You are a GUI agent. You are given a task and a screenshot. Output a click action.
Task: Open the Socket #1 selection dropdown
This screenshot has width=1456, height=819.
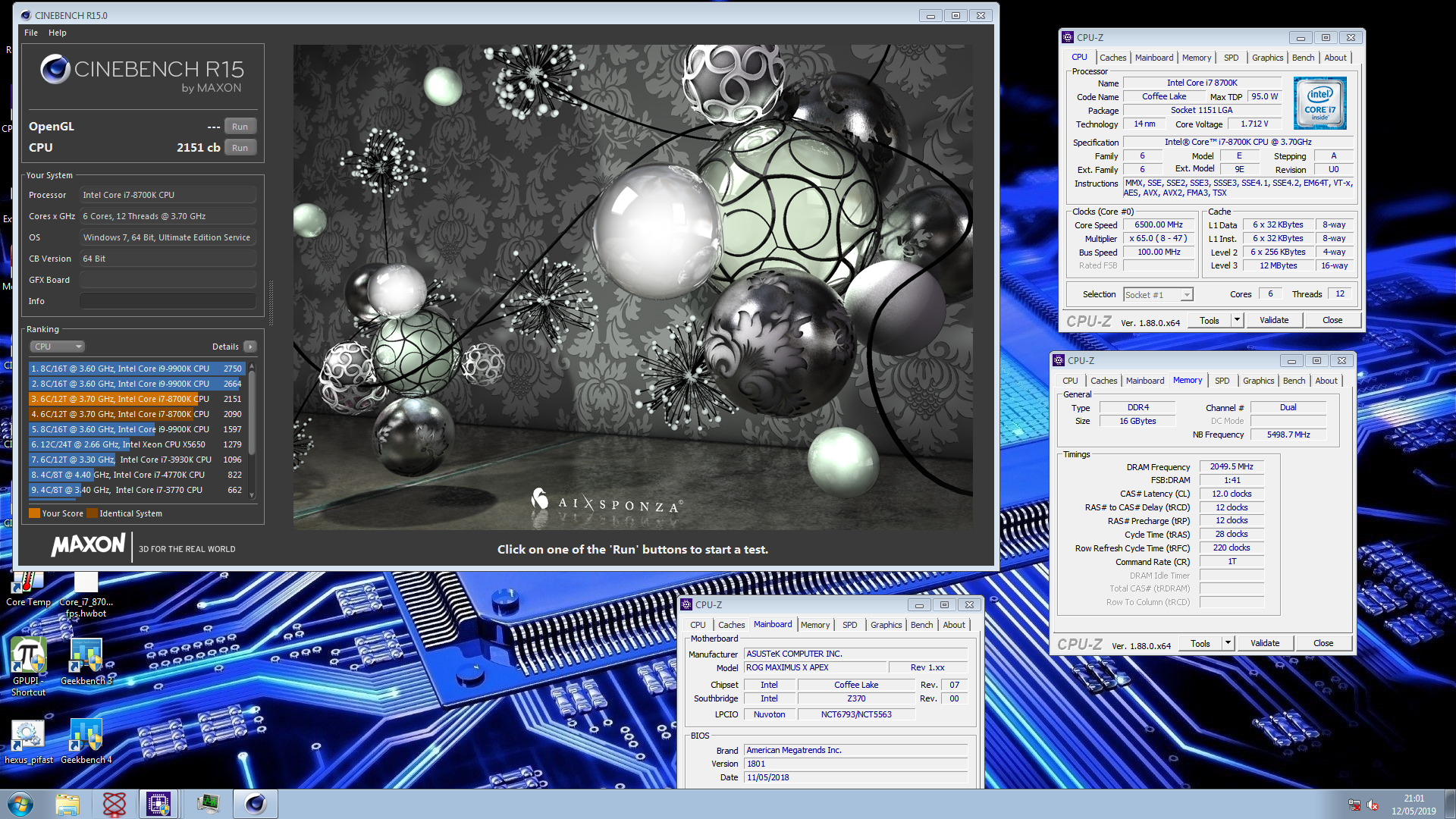tap(1158, 294)
